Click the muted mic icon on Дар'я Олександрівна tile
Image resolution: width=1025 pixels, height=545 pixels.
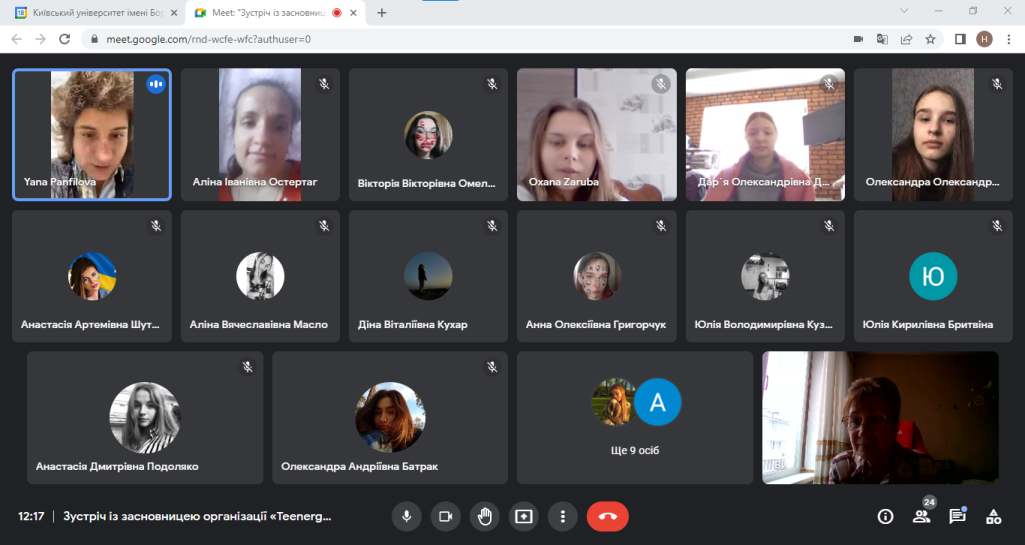[829, 84]
